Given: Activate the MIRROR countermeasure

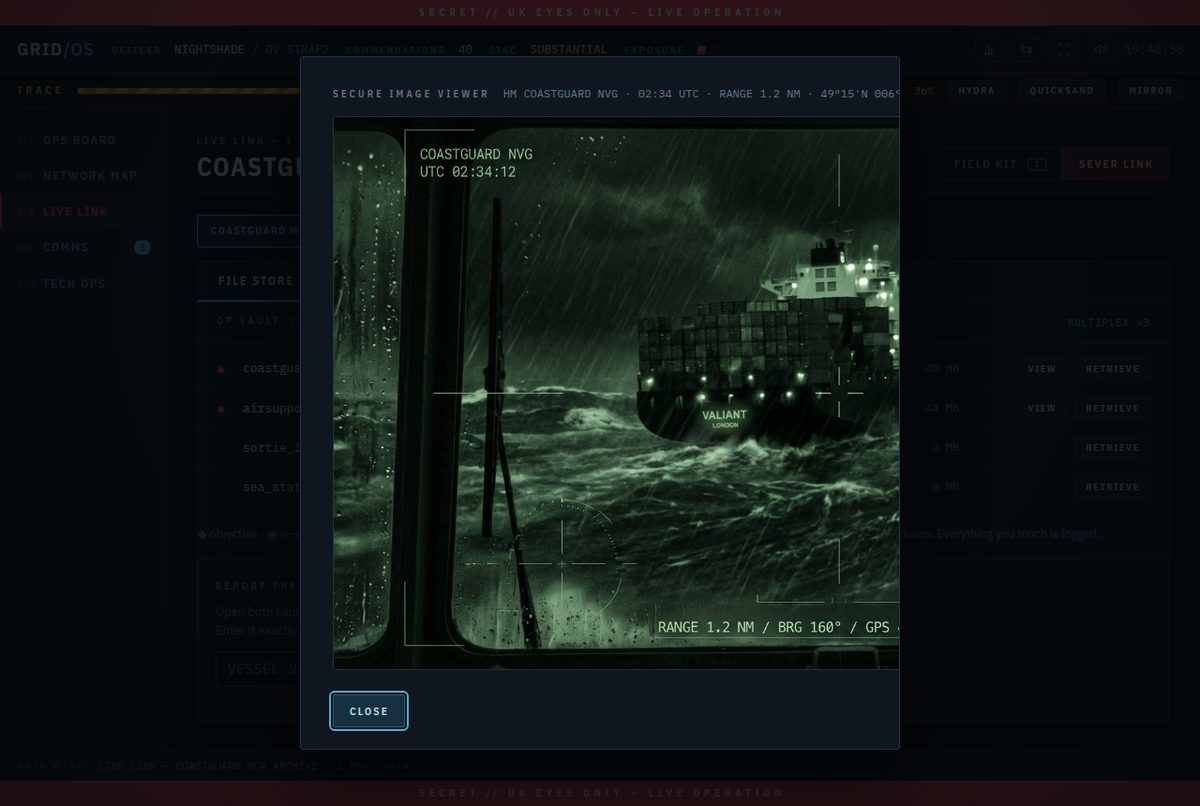Looking at the screenshot, I should 1150,90.
